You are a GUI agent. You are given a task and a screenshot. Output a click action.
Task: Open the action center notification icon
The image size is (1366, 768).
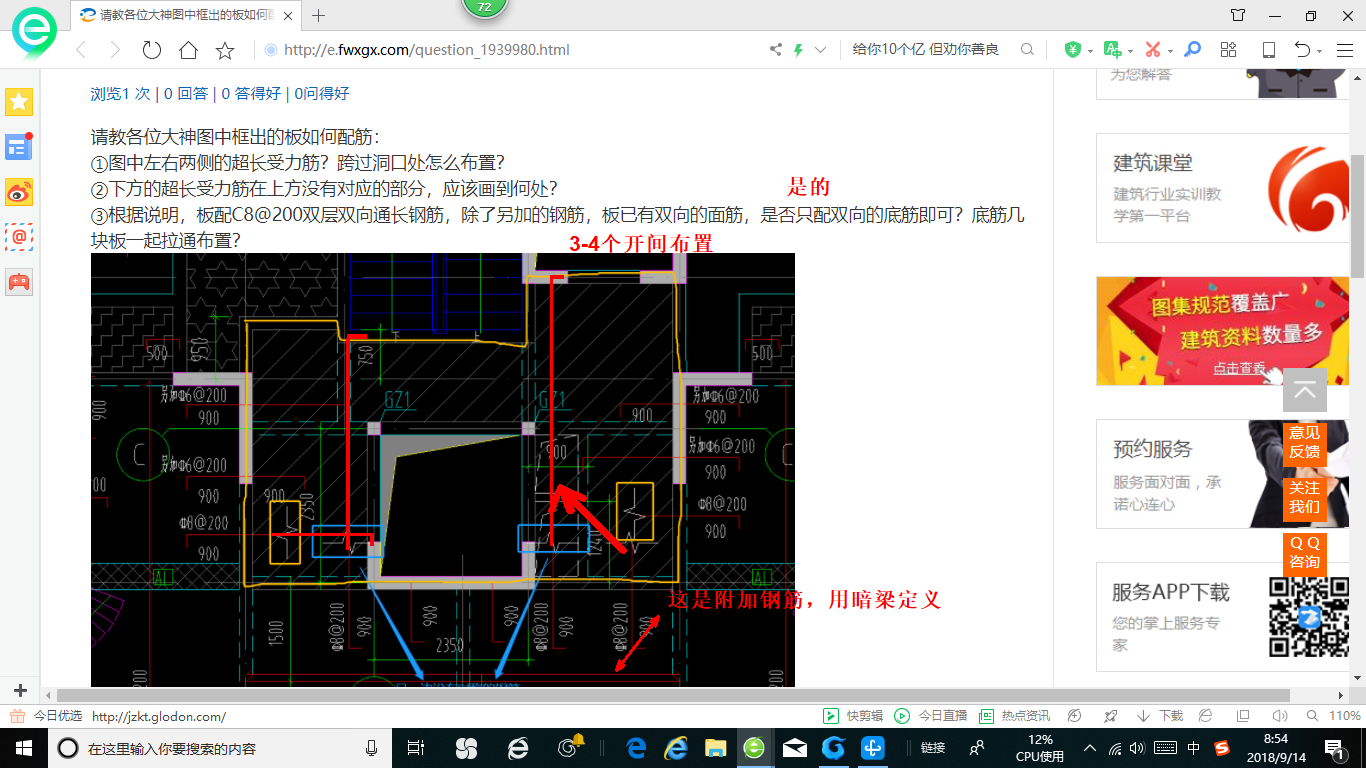point(1335,748)
